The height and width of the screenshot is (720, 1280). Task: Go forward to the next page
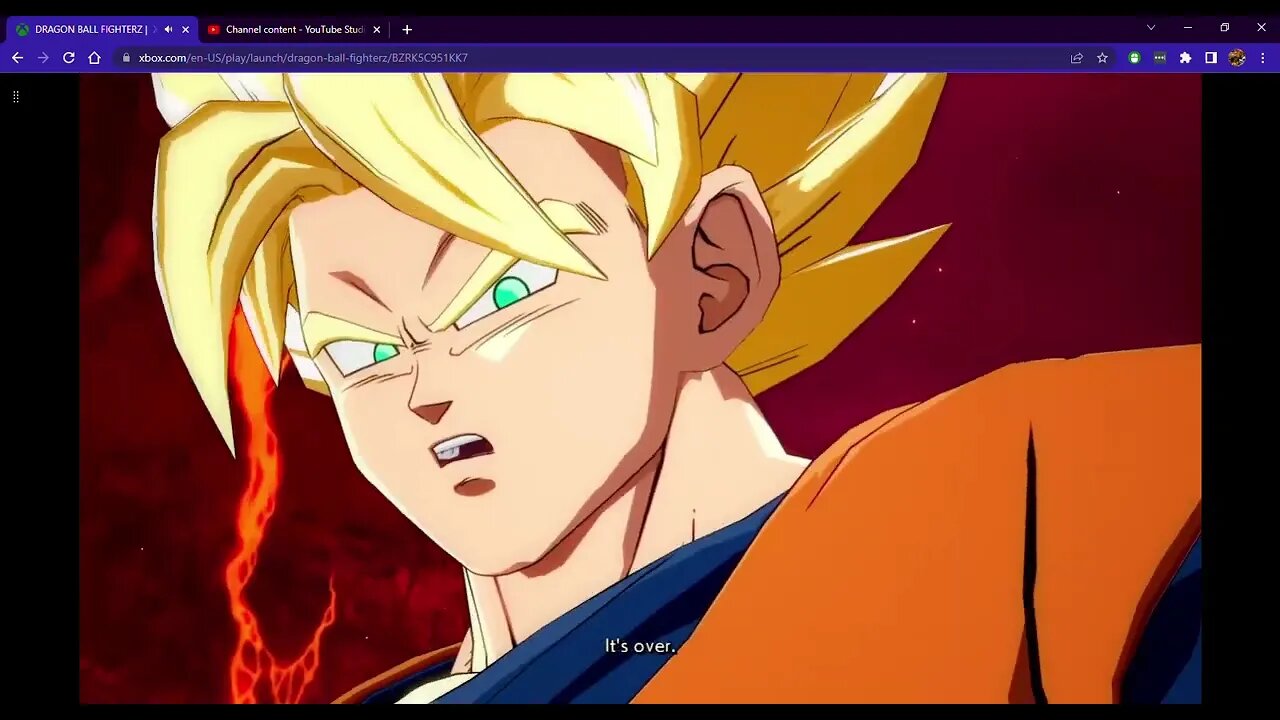tap(43, 58)
